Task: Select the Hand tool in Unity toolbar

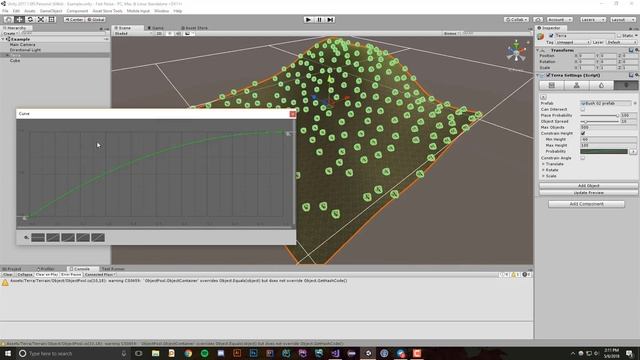Action: click(x=8, y=19)
